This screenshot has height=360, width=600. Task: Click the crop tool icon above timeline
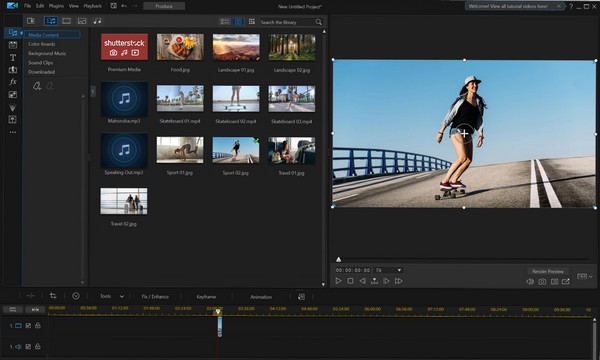tap(53, 296)
